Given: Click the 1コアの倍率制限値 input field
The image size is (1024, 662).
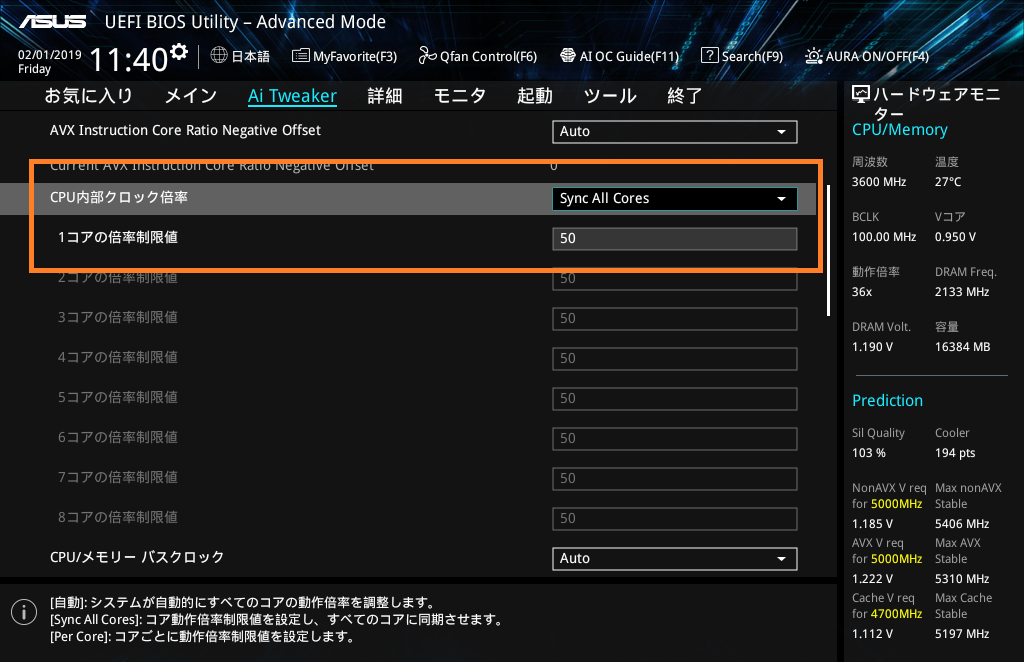Looking at the screenshot, I should coord(675,238).
